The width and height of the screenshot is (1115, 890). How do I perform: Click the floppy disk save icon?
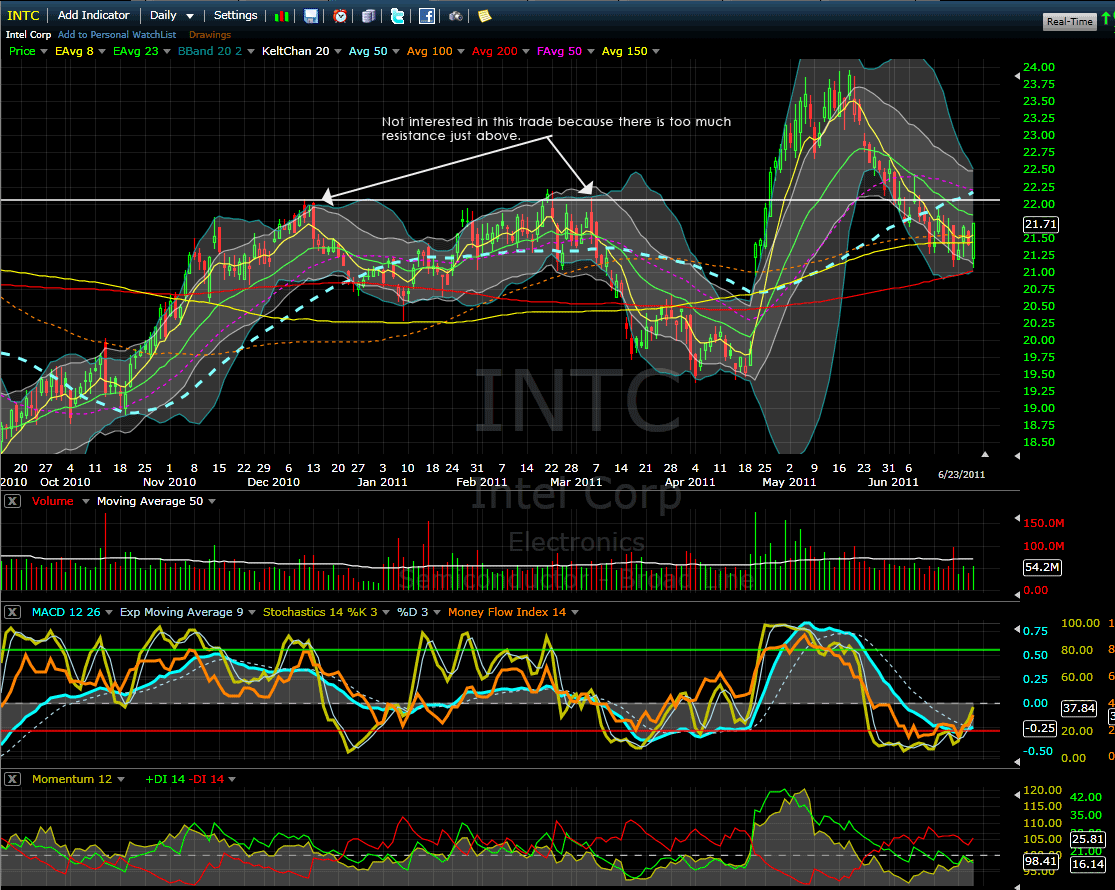tap(311, 16)
